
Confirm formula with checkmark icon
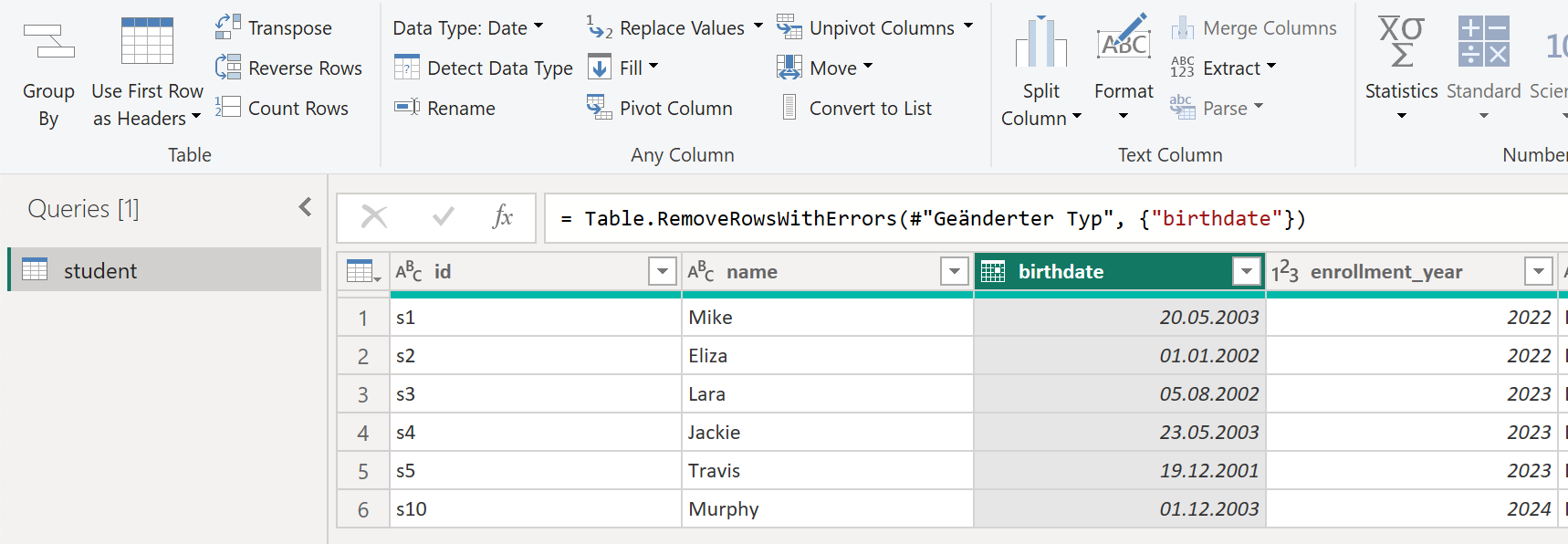click(x=444, y=217)
